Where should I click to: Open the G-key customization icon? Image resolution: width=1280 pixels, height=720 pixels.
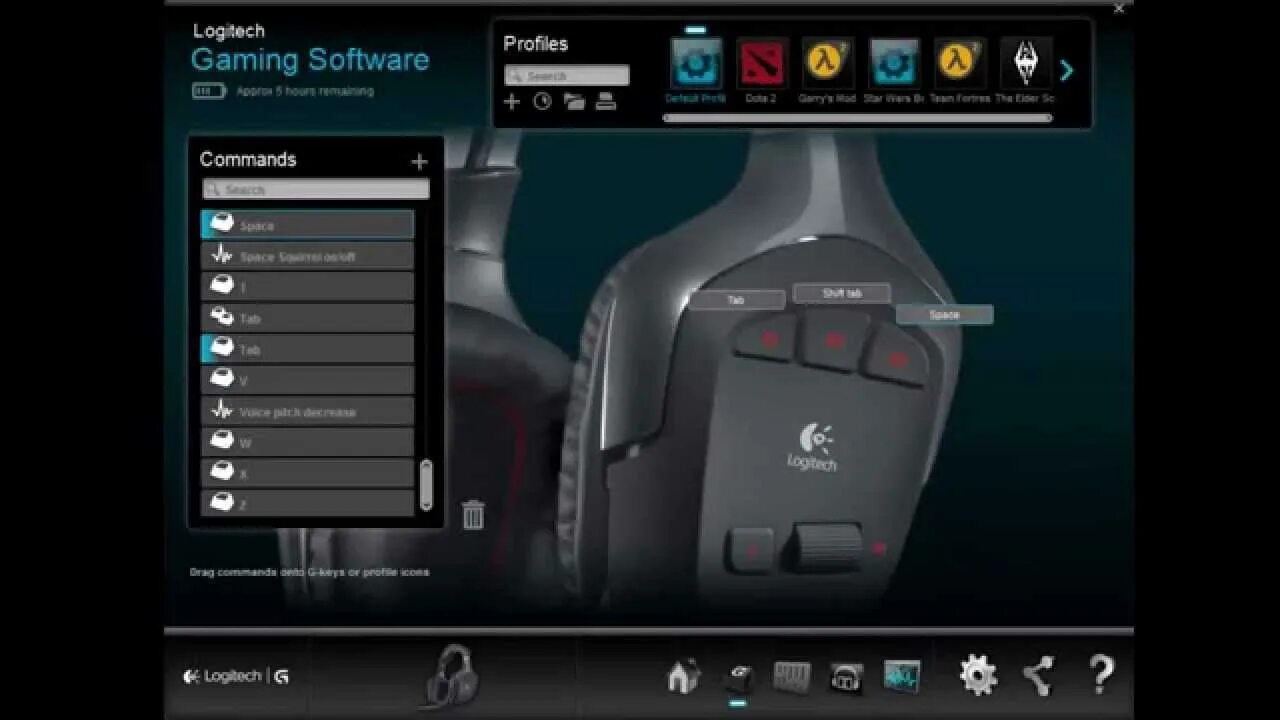738,678
